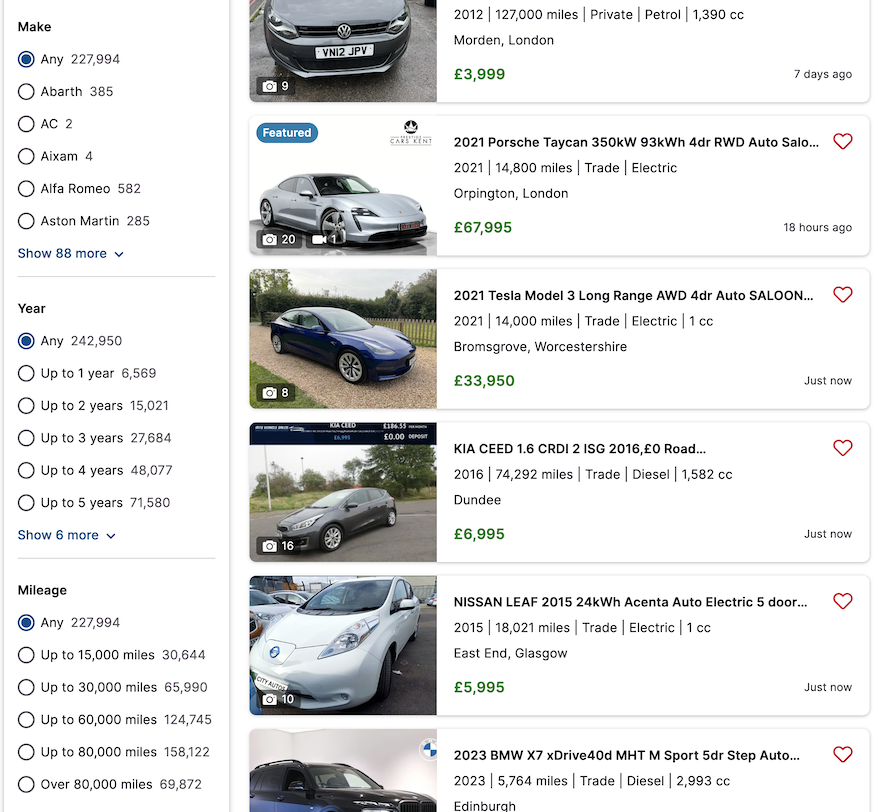The height and width of the screenshot is (812, 875).
Task: Click Dundee location on KIA listing
Action: [x=477, y=500]
